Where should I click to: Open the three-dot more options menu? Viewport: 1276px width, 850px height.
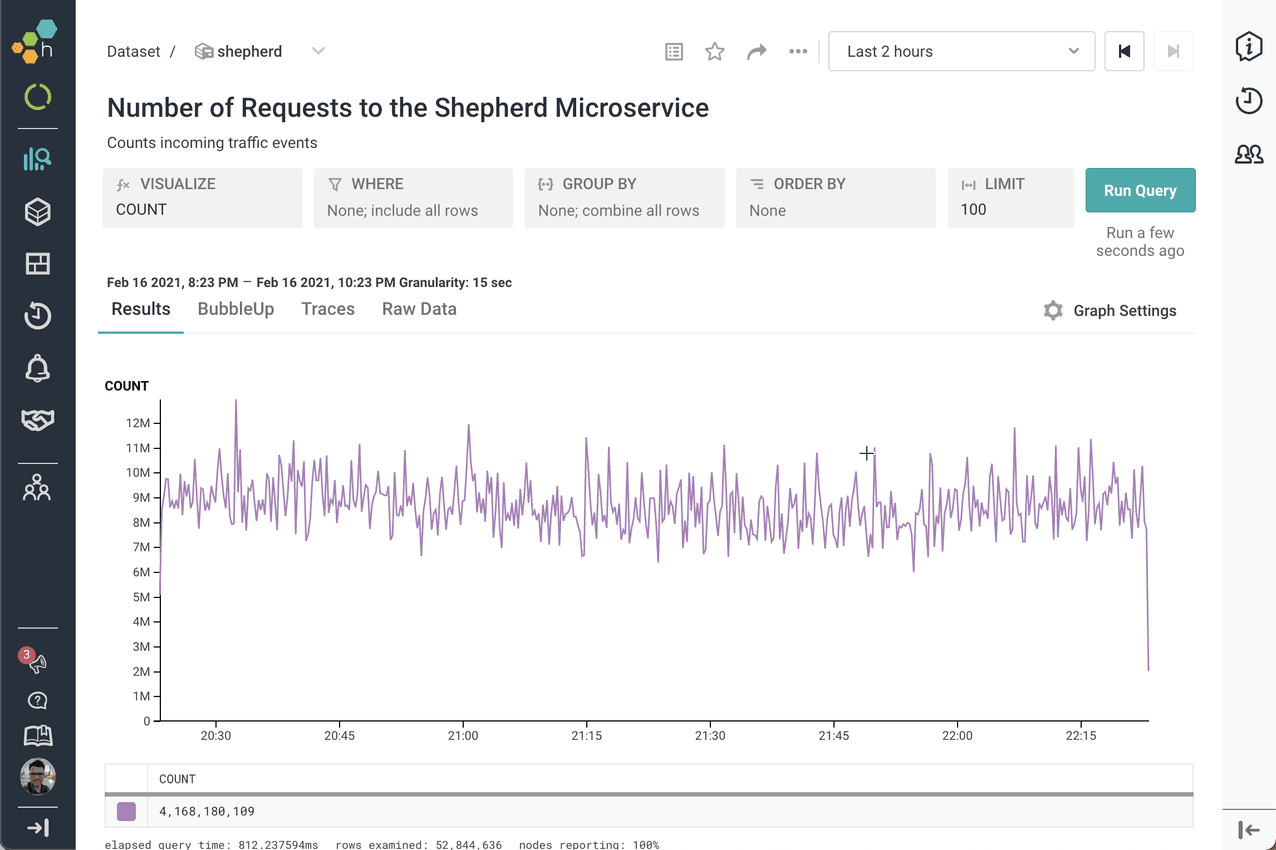797,52
